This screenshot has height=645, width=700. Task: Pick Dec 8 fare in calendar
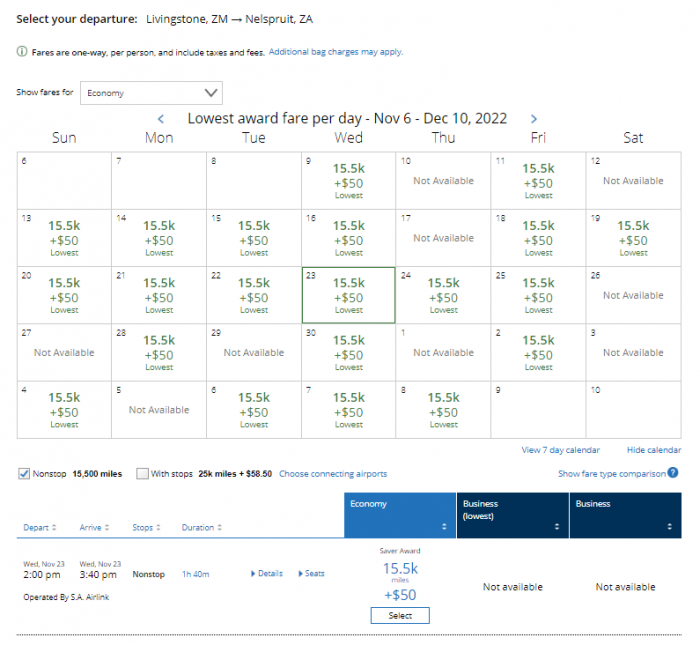coord(443,410)
